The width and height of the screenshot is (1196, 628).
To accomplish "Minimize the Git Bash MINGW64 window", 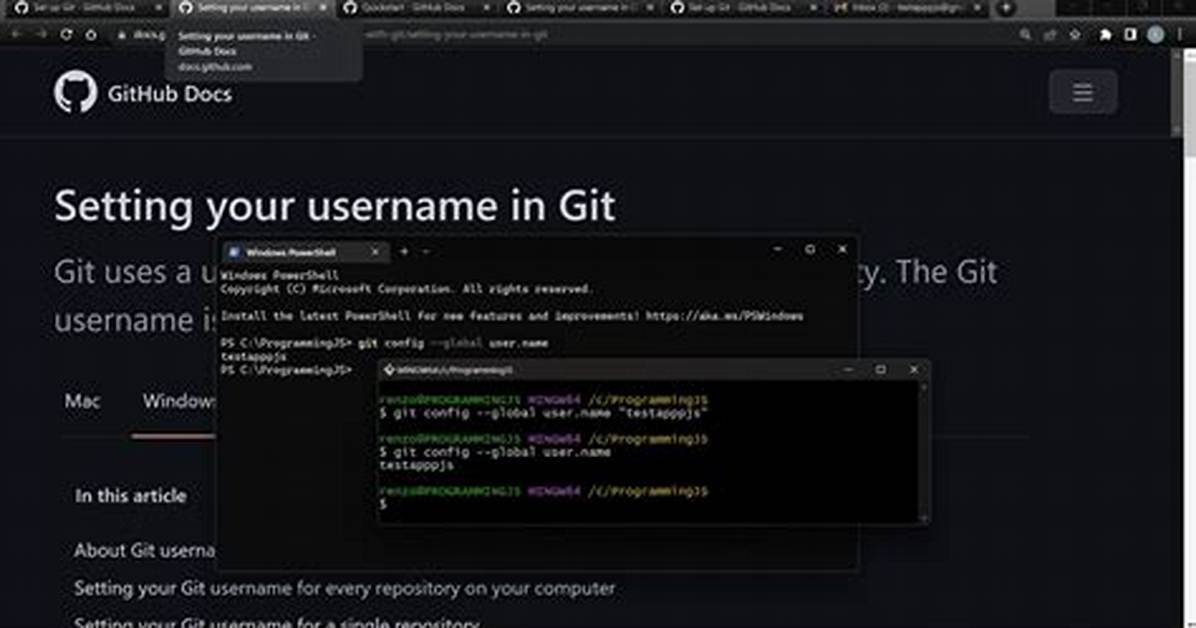I will pyautogui.click(x=849, y=370).
